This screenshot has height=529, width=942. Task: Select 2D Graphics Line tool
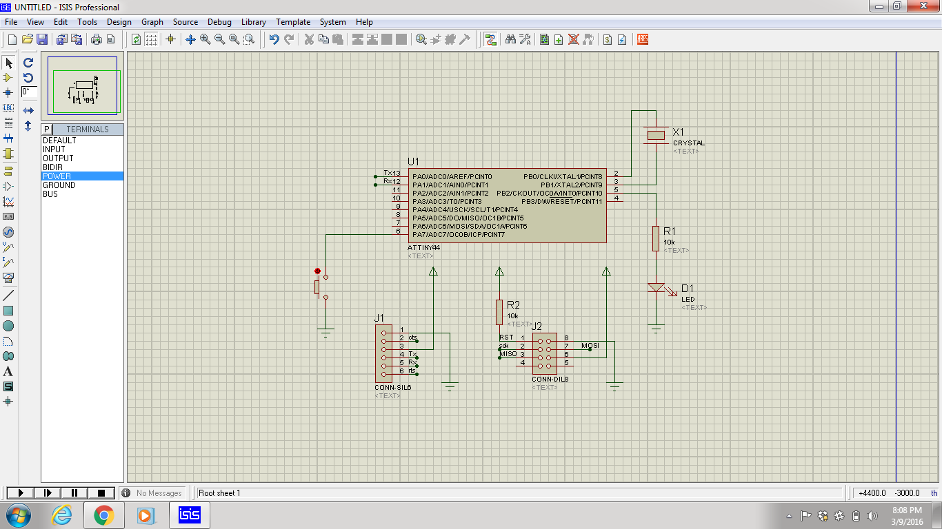click(x=8, y=295)
